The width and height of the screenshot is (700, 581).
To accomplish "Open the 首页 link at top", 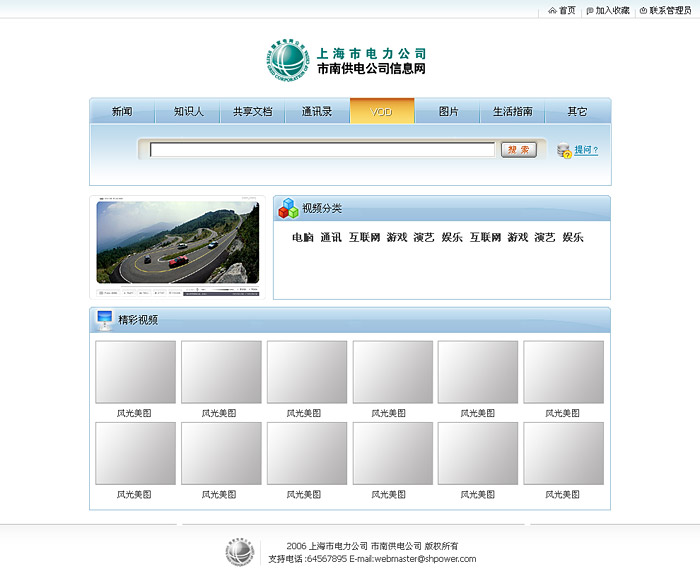I will click(567, 10).
